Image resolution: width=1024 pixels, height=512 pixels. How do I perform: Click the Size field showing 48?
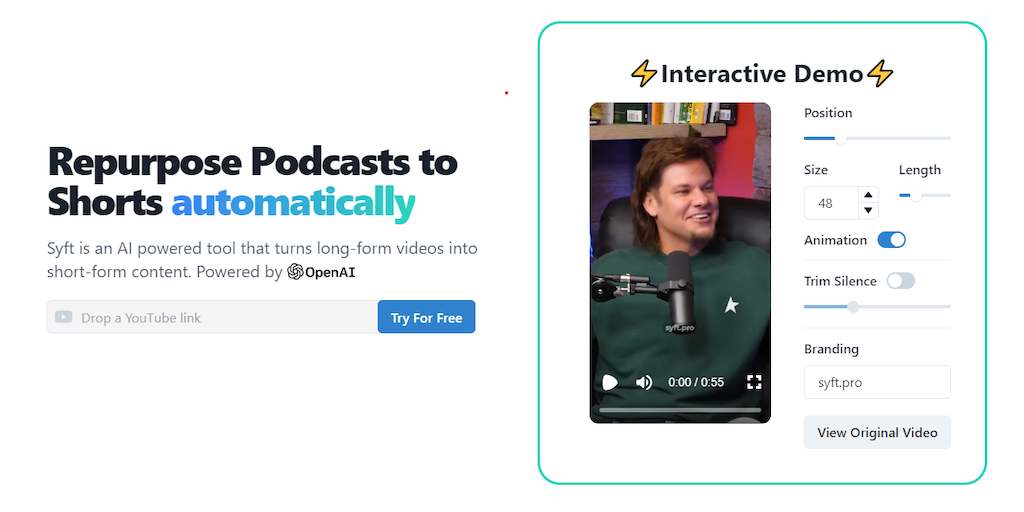(833, 203)
